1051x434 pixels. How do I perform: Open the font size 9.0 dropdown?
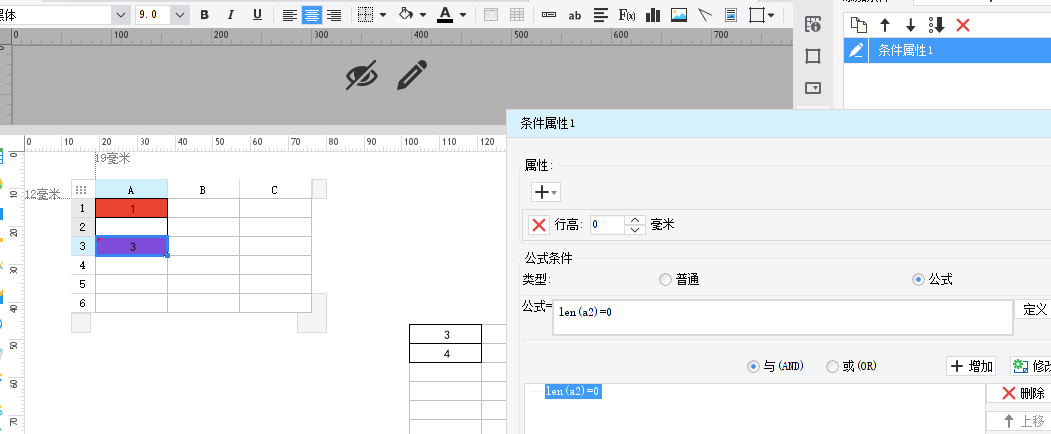(179, 15)
